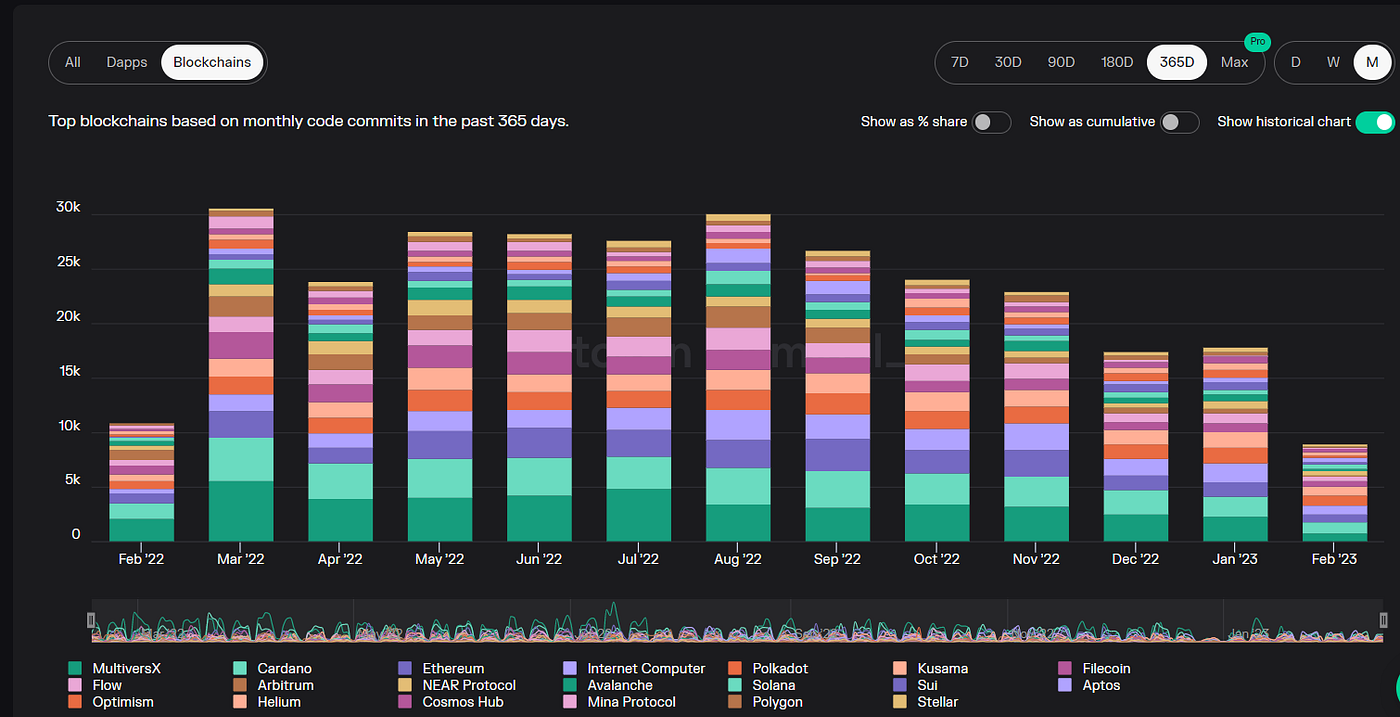
Task: Toggle Internet Computer legend swatch
Action: click(x=570, y=668)
